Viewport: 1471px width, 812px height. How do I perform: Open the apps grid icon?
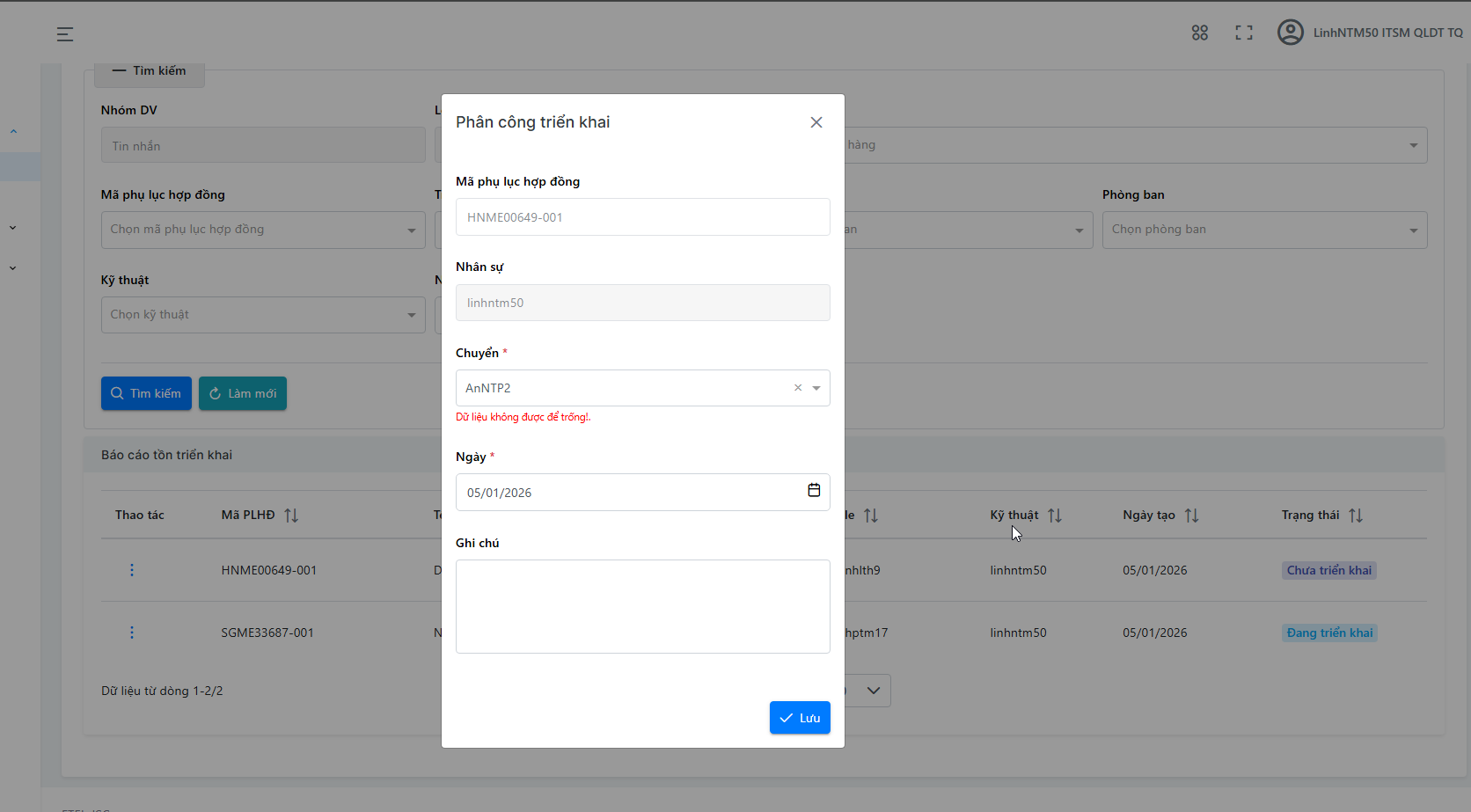(1199, 33)
